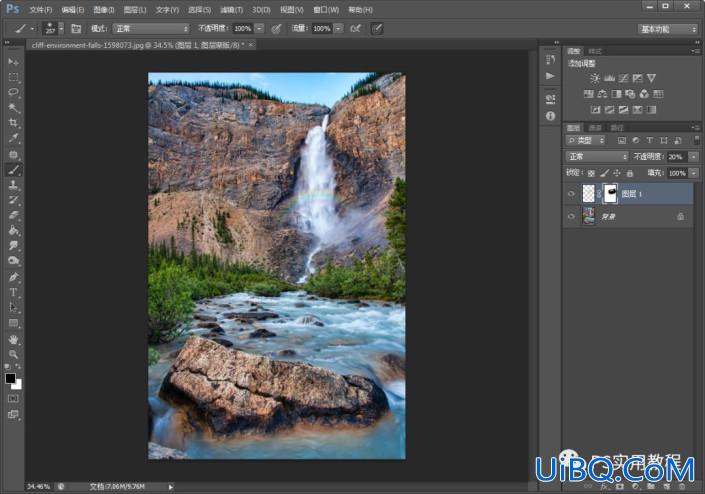Add a Color Balance adjustment
This screenshot has width=705, height=494.
click(x=602, y=94)
